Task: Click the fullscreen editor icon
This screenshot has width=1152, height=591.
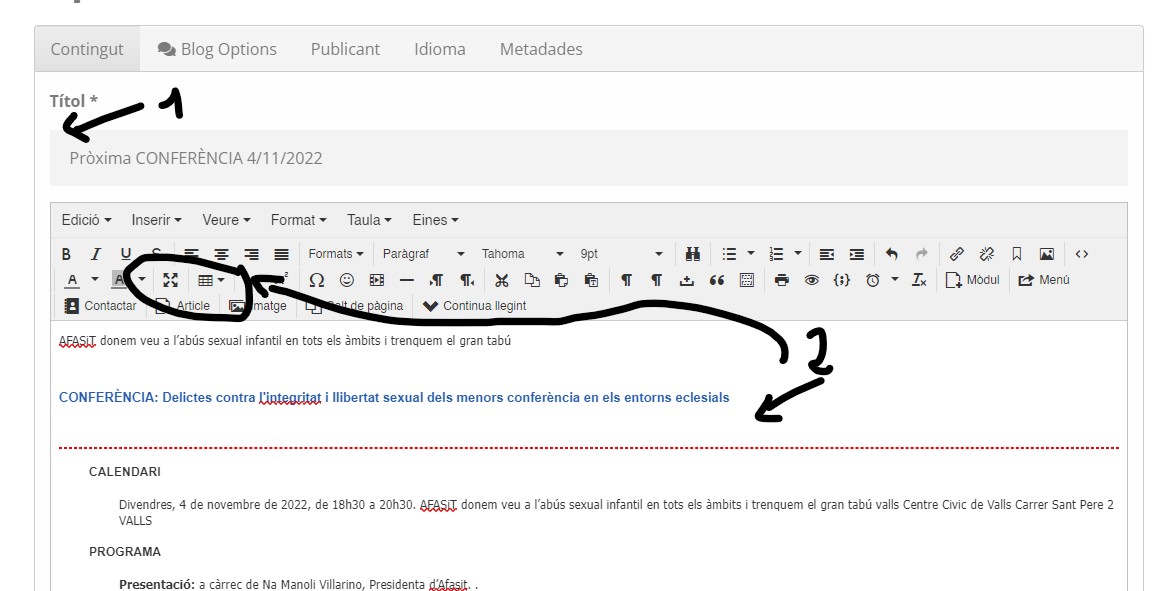Action: pos(171,280)
